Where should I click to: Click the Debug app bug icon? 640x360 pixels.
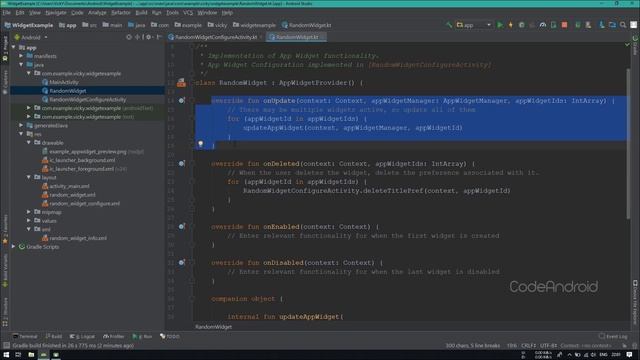[521, 25]
